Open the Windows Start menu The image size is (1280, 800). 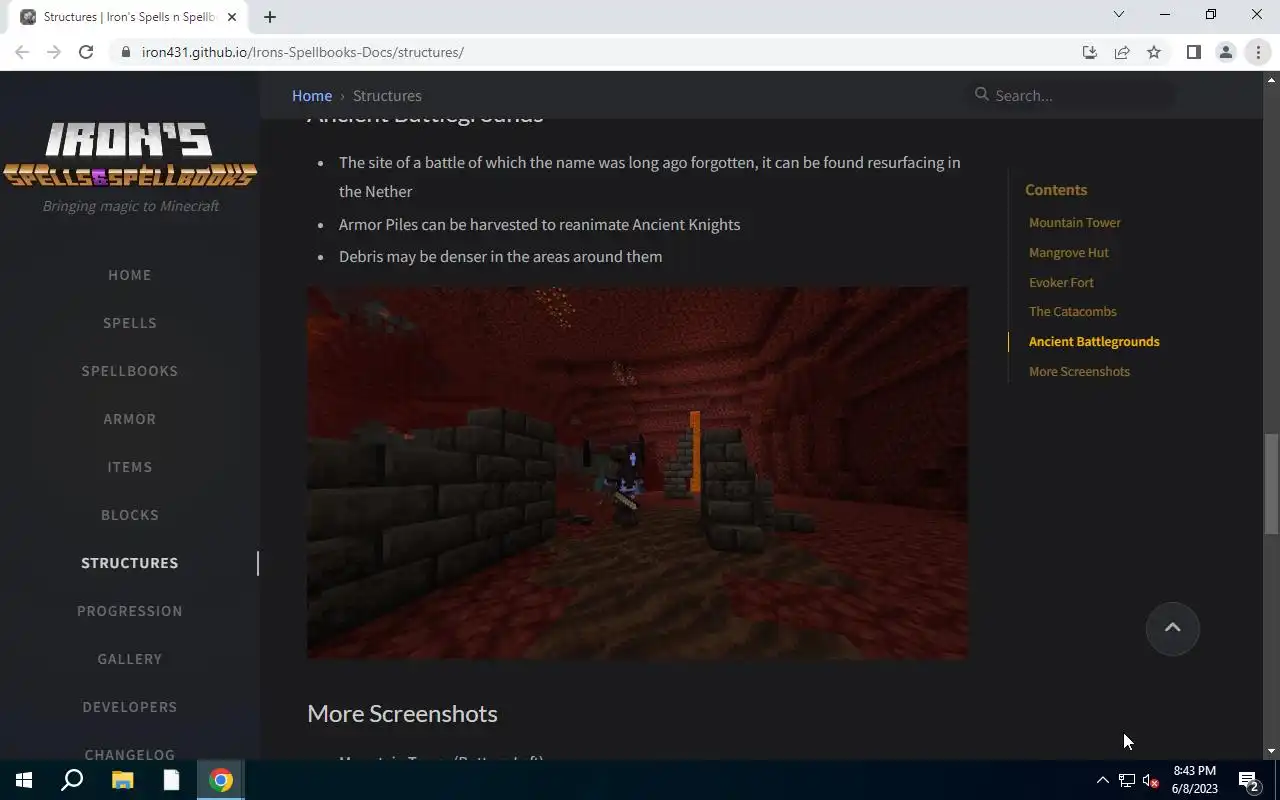coord(24,780)
